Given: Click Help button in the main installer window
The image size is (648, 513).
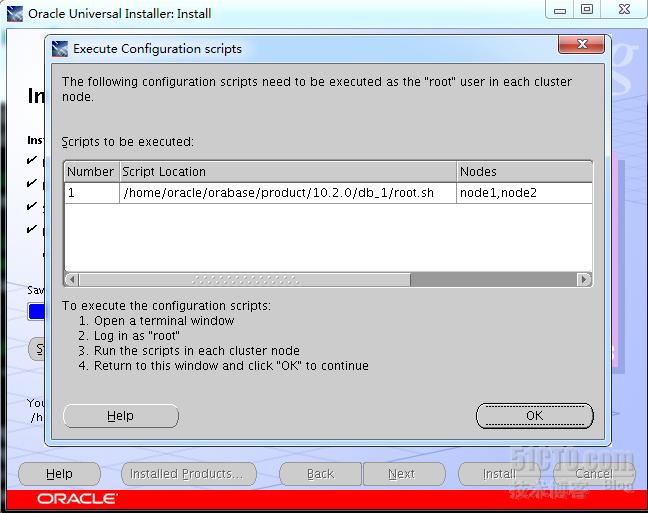Looking at the screenshot, I should tap(60, 474).
